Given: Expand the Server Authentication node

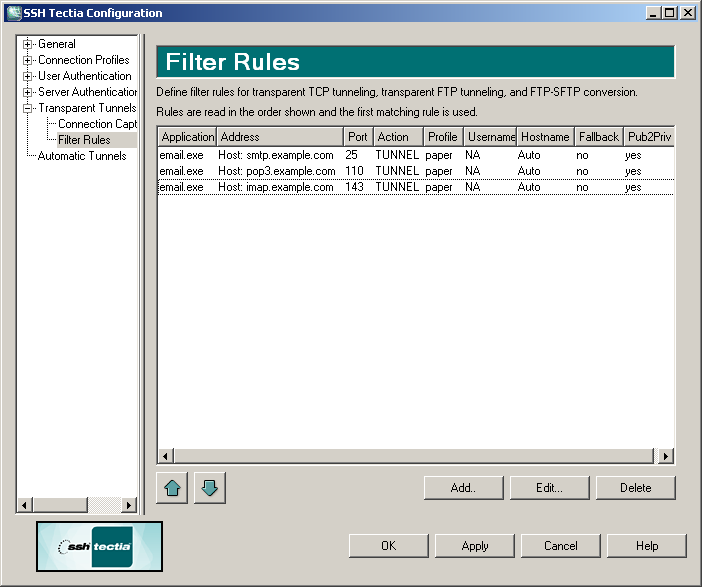Looking at the screenshot, I should [27, 92].
